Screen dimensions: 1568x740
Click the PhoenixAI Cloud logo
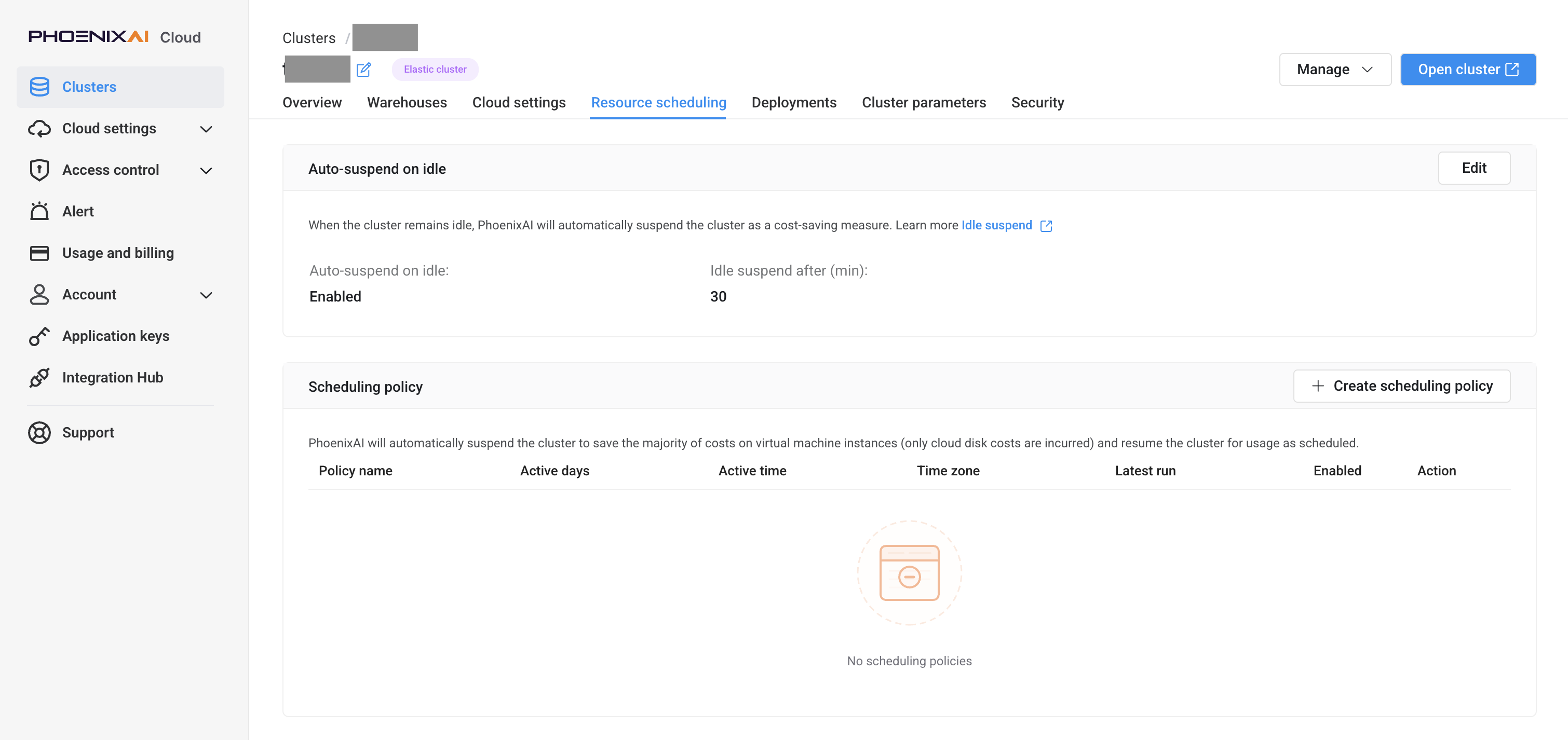coord(114,37)
